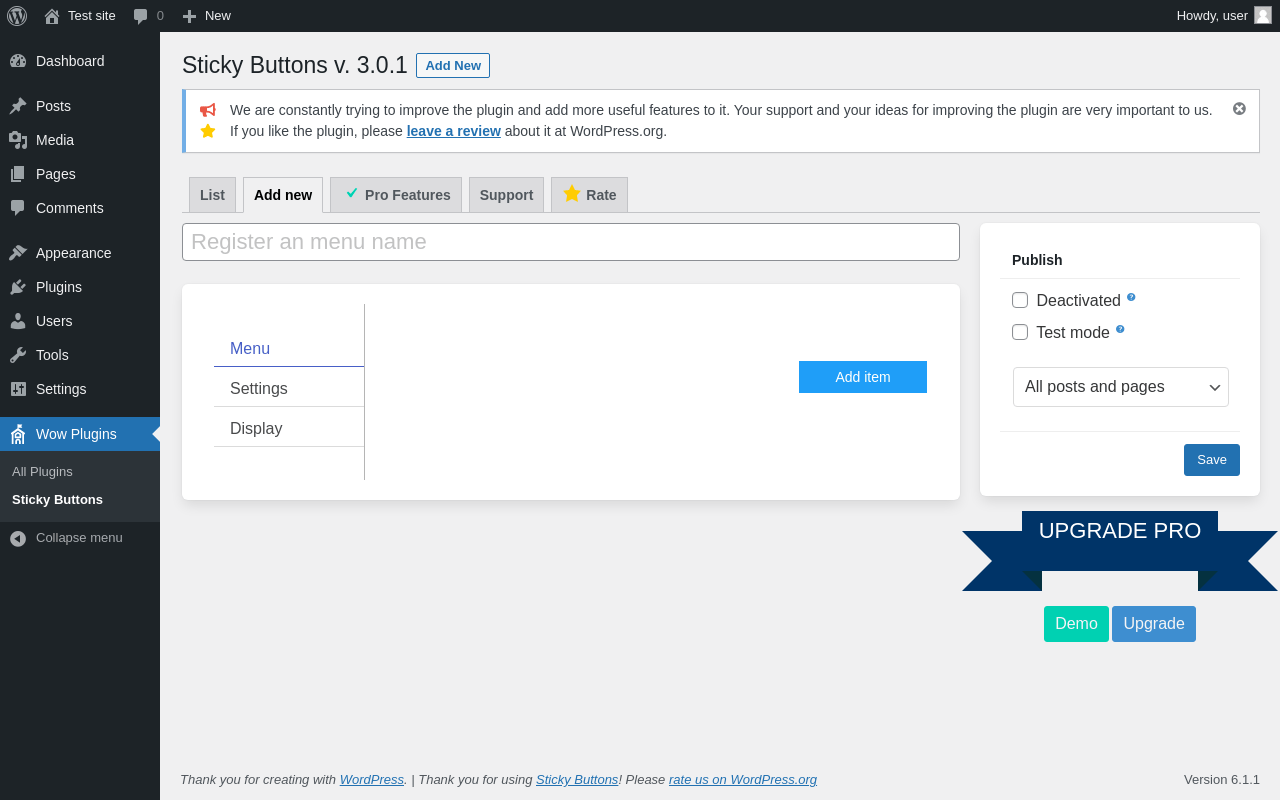Click rate us on WordPress.org link

point(743,780)
